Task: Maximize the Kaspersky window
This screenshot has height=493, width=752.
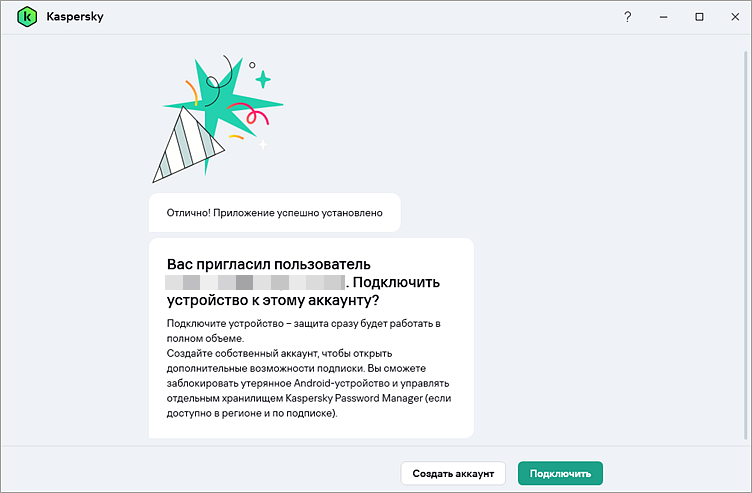Action: 699,17
